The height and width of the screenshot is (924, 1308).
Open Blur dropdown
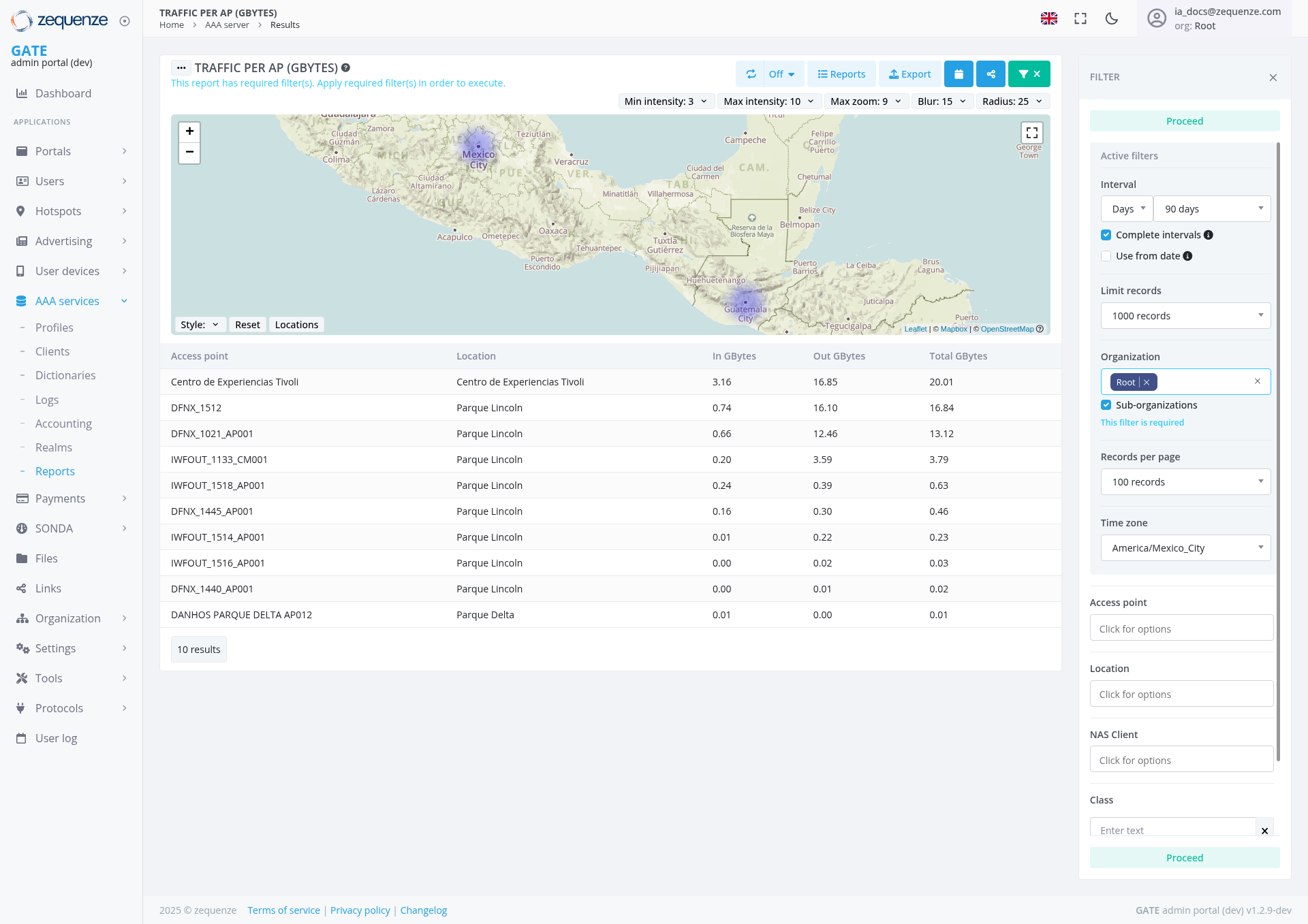click(942, 101)
